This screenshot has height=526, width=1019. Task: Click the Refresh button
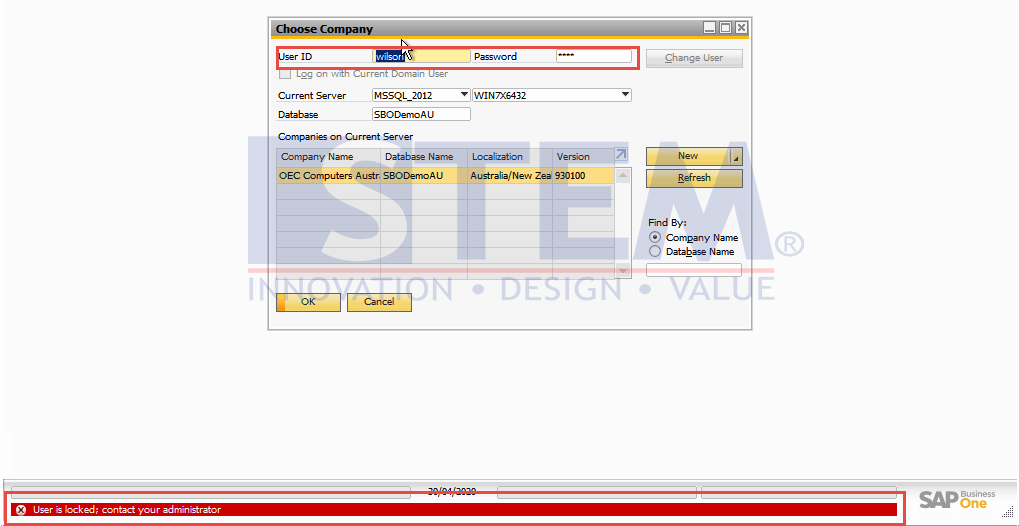(694, 178)
